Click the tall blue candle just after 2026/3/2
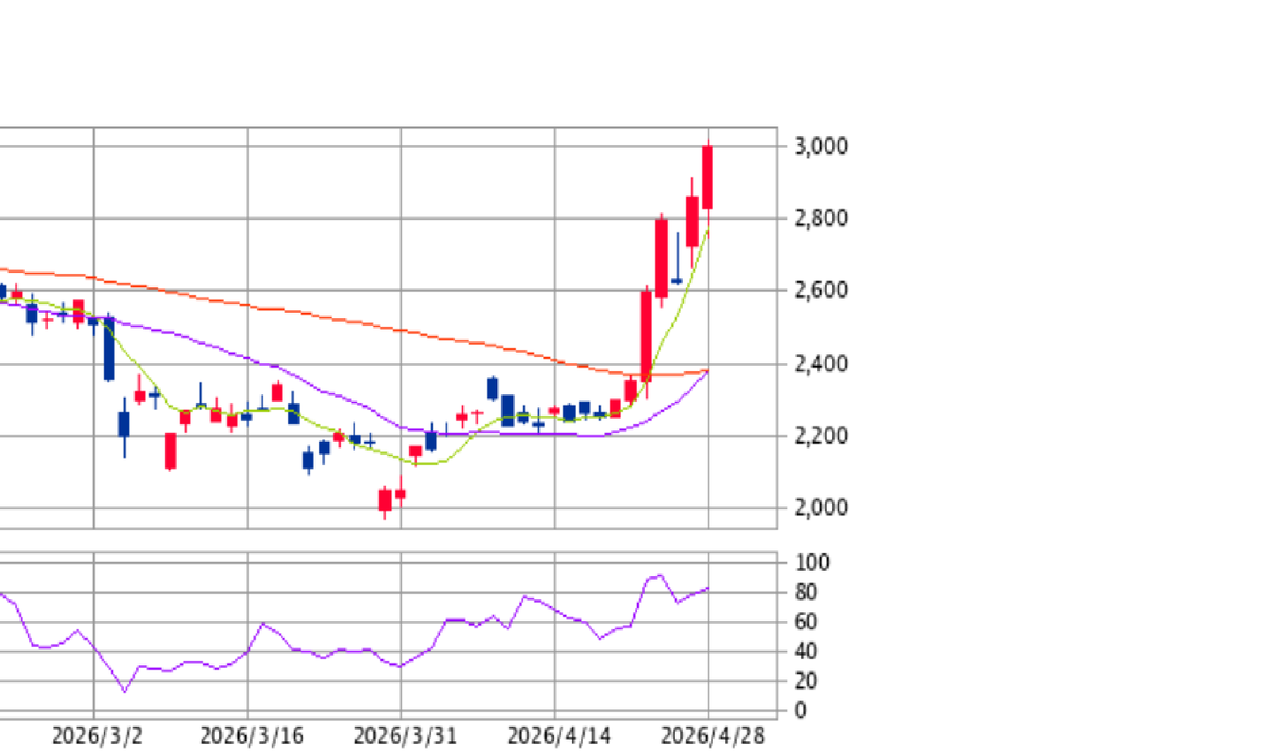Image resolution: width=1280 pixels, height=752 pixels. coord(109,348)
